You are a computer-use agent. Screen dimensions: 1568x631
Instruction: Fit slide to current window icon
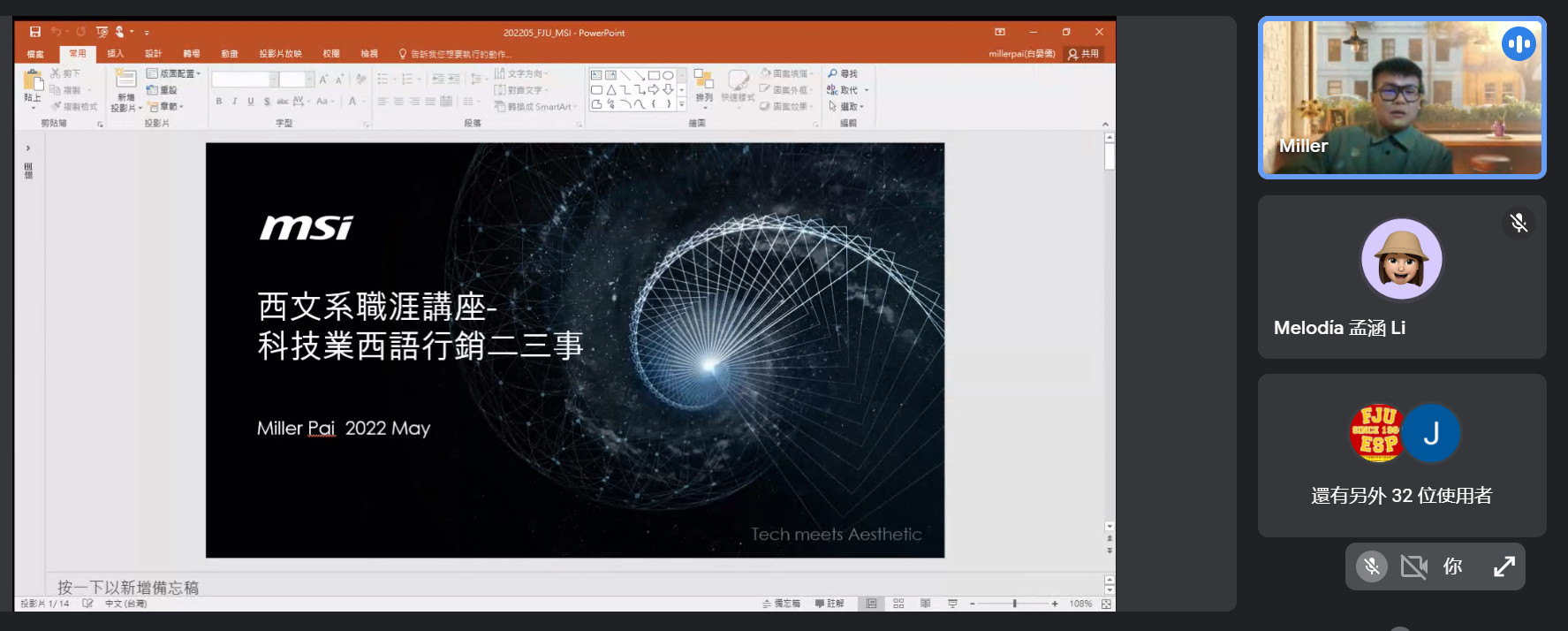1106,604
